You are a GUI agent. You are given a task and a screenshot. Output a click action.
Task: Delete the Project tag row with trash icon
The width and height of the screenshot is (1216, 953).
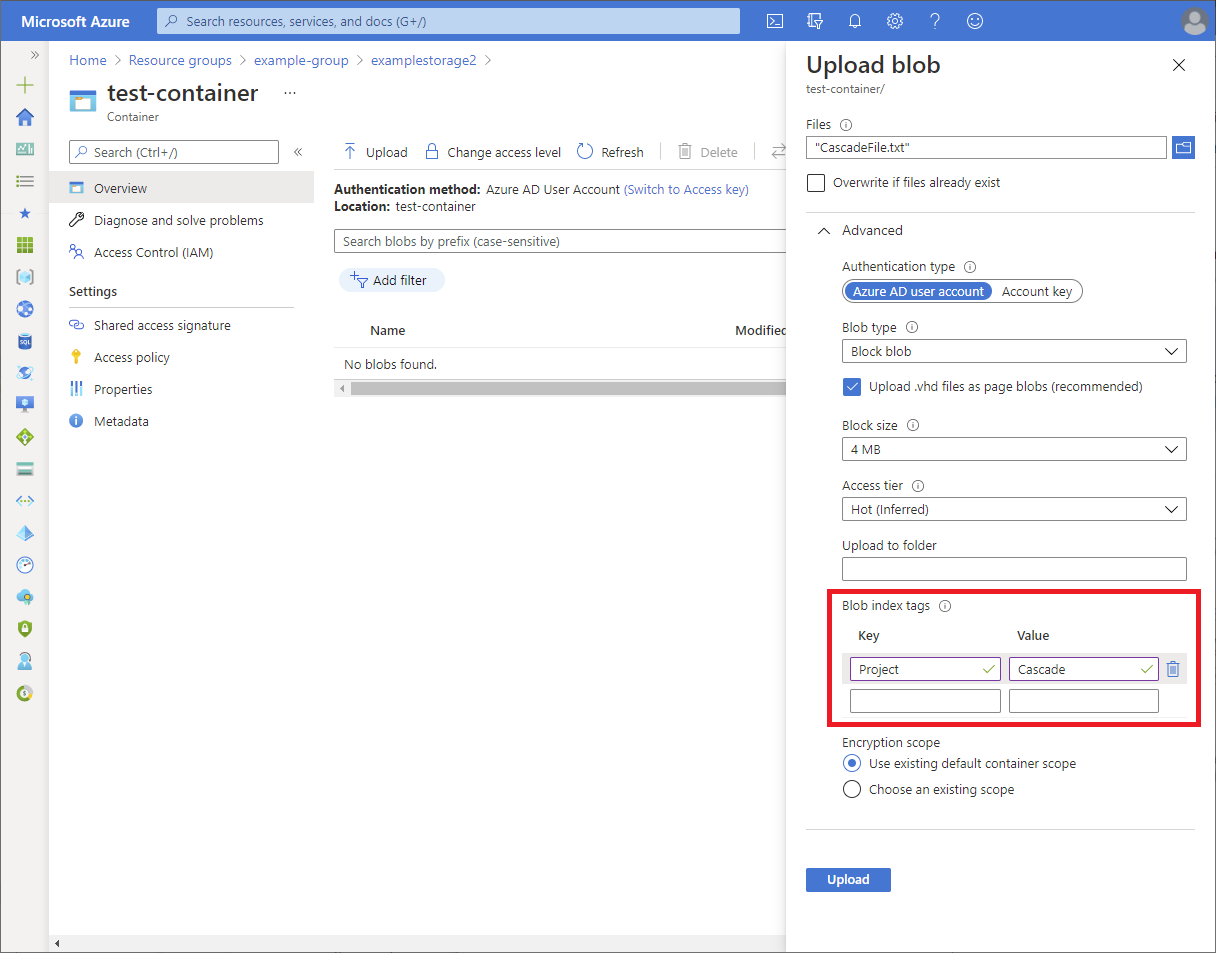(x=1173, y=669)
